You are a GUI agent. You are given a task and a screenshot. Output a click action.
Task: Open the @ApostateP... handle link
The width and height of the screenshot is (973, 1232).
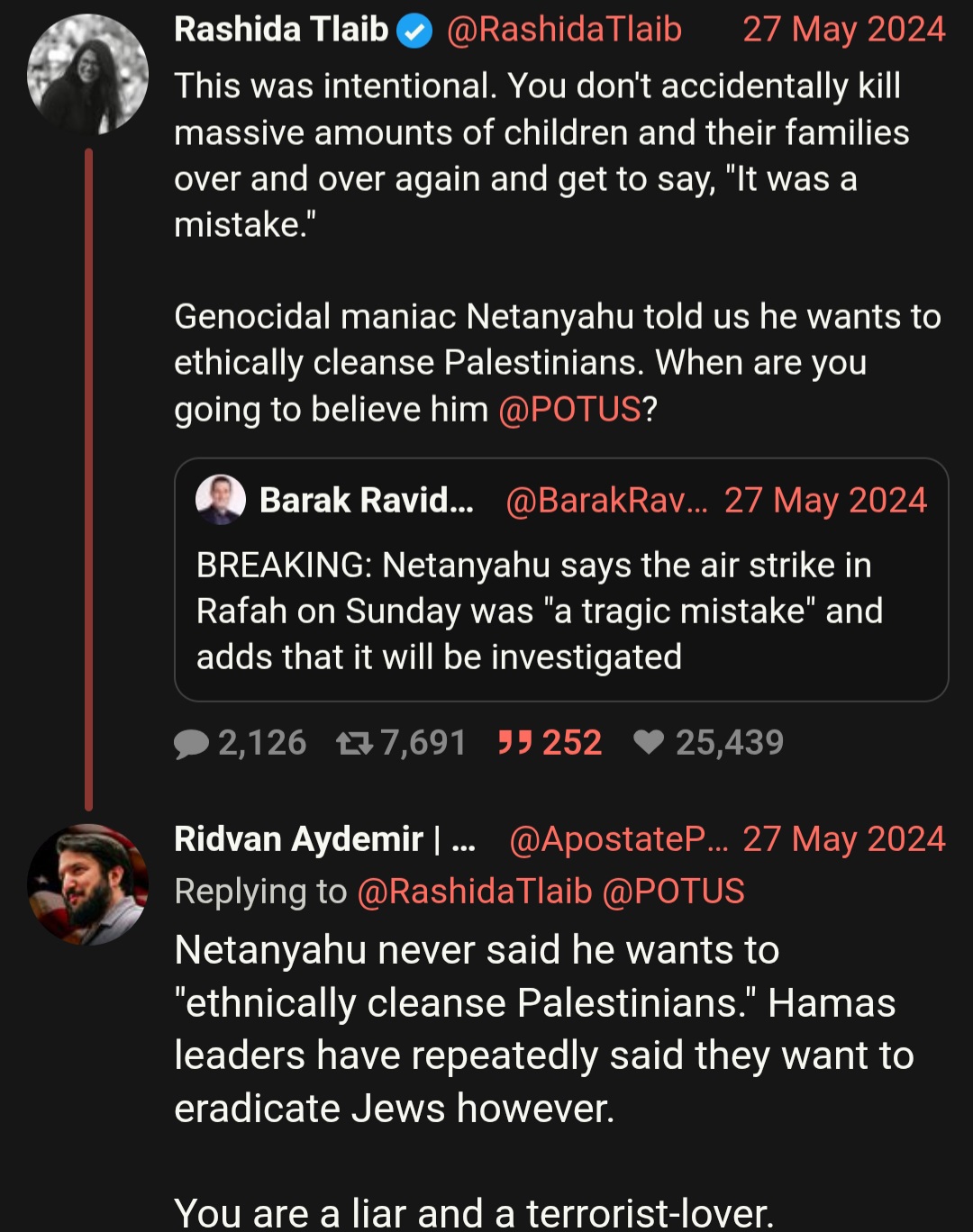coord(619,839)
